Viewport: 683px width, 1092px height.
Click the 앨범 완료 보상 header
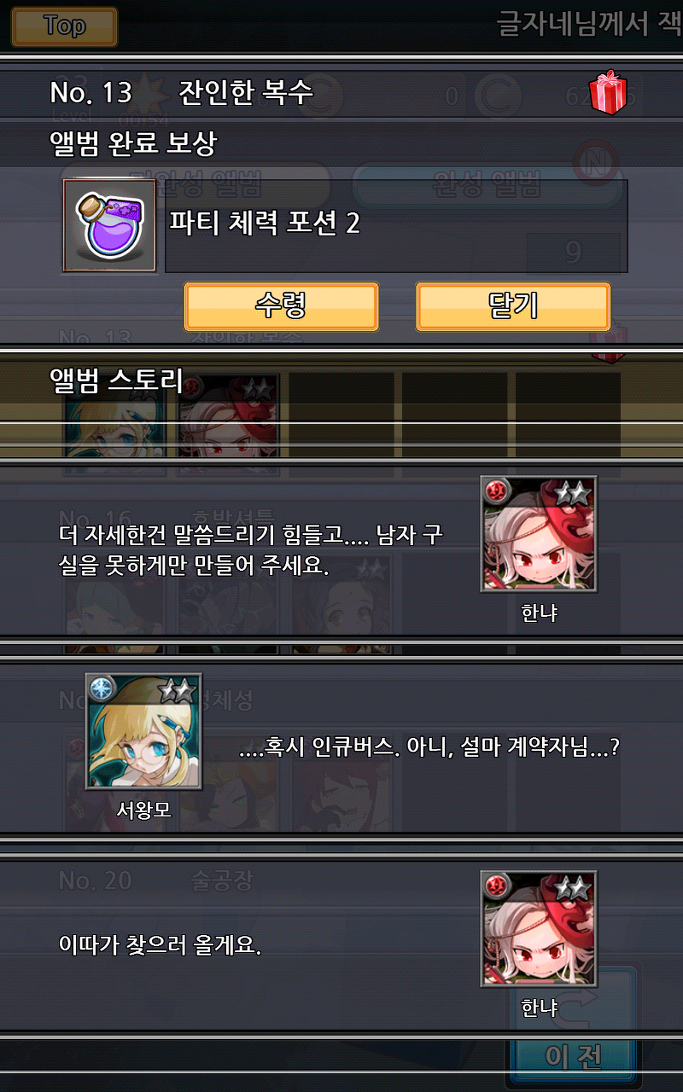(x=133, y=143)
